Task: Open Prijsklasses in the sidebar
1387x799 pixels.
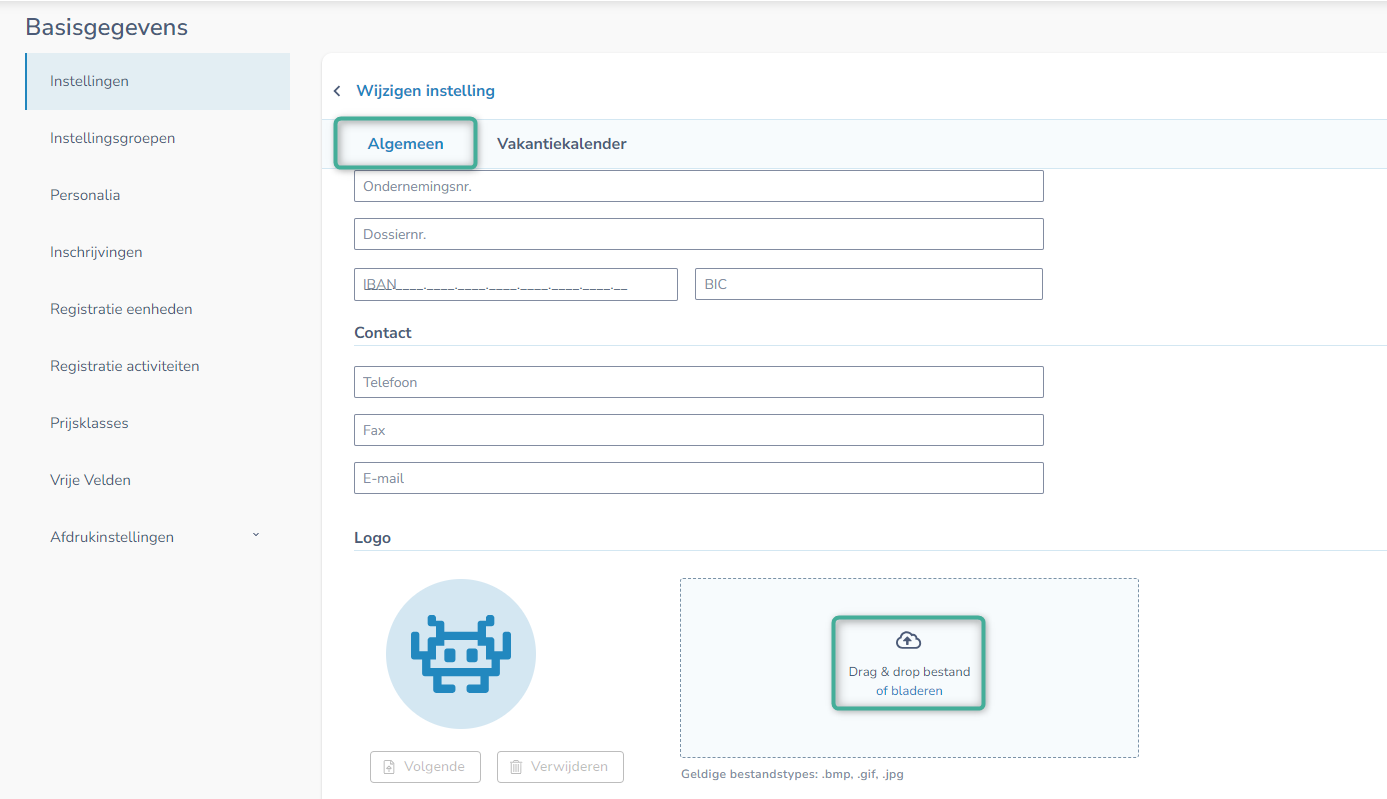Action: click(x=89, y=423)
